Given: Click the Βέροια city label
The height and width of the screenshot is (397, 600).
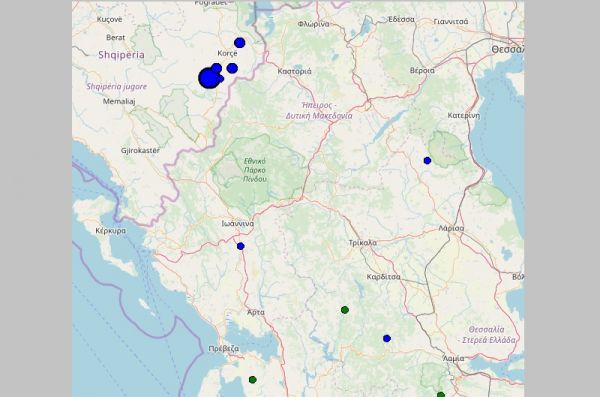Looking at the screenshot, I should (x=422, y=70).
